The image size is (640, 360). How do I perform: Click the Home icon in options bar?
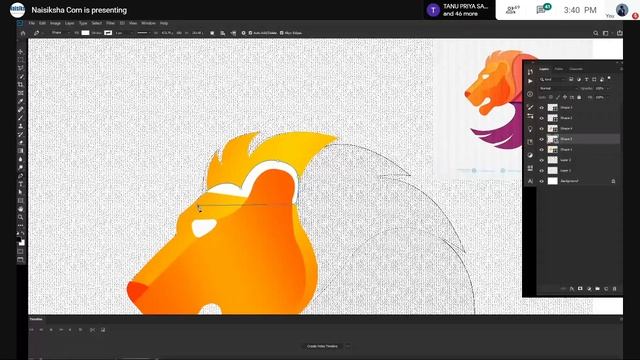click(x=23, y=33)
